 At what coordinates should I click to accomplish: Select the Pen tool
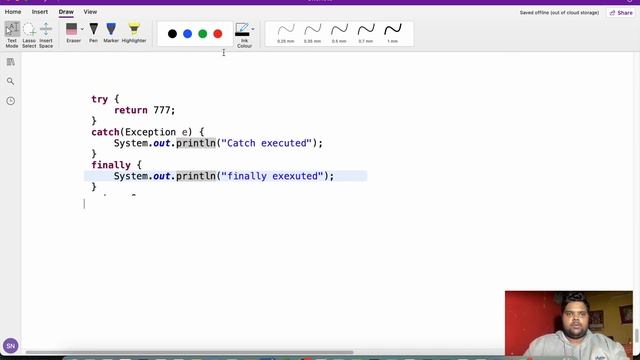point(93,33)
